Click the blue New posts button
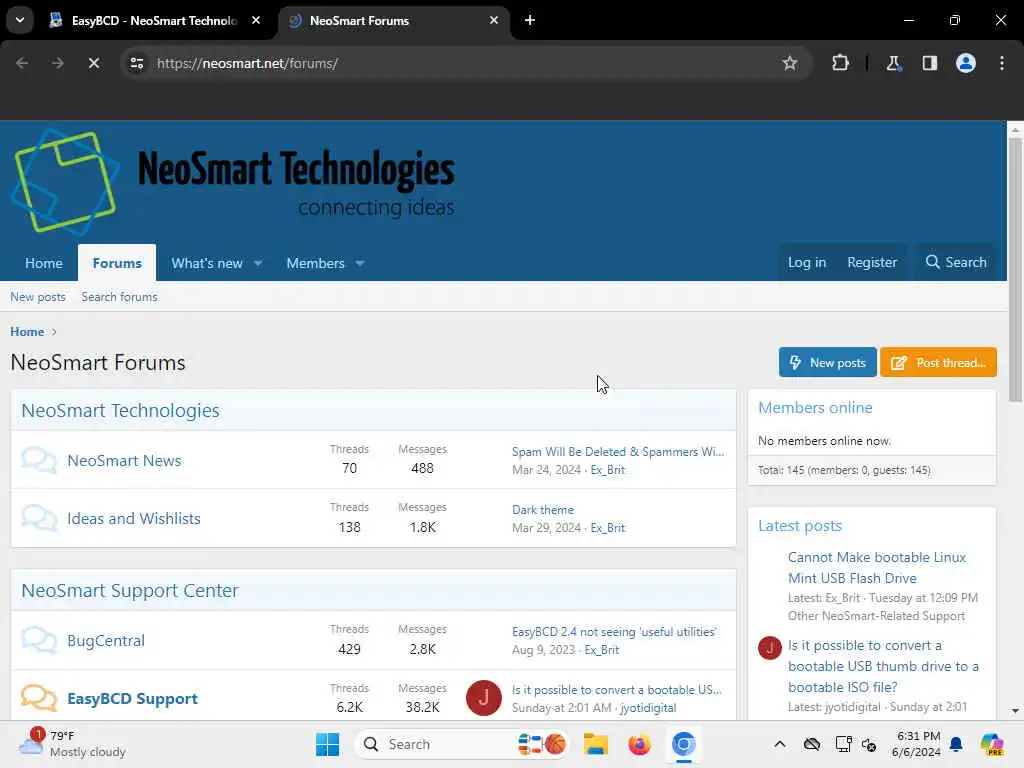Viewport: 1024px width, 768px height. pos(827,362)
